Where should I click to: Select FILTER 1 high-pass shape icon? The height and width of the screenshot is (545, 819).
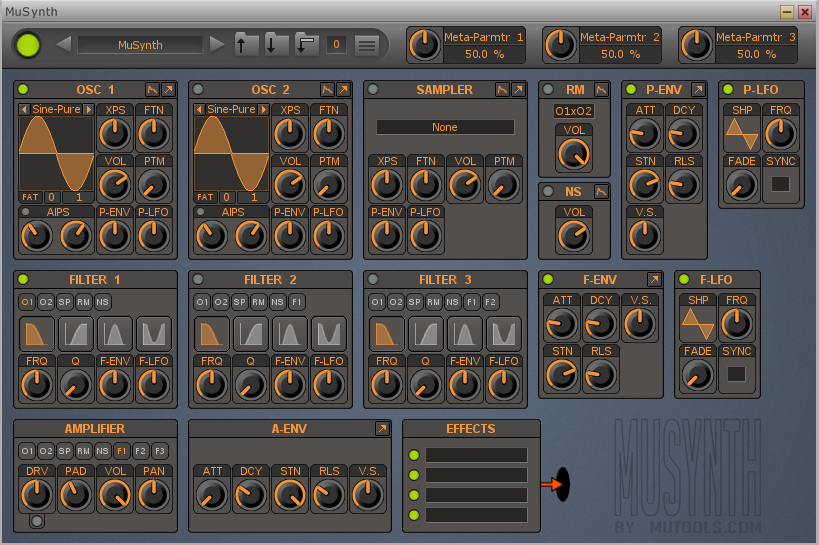point(76,333)
